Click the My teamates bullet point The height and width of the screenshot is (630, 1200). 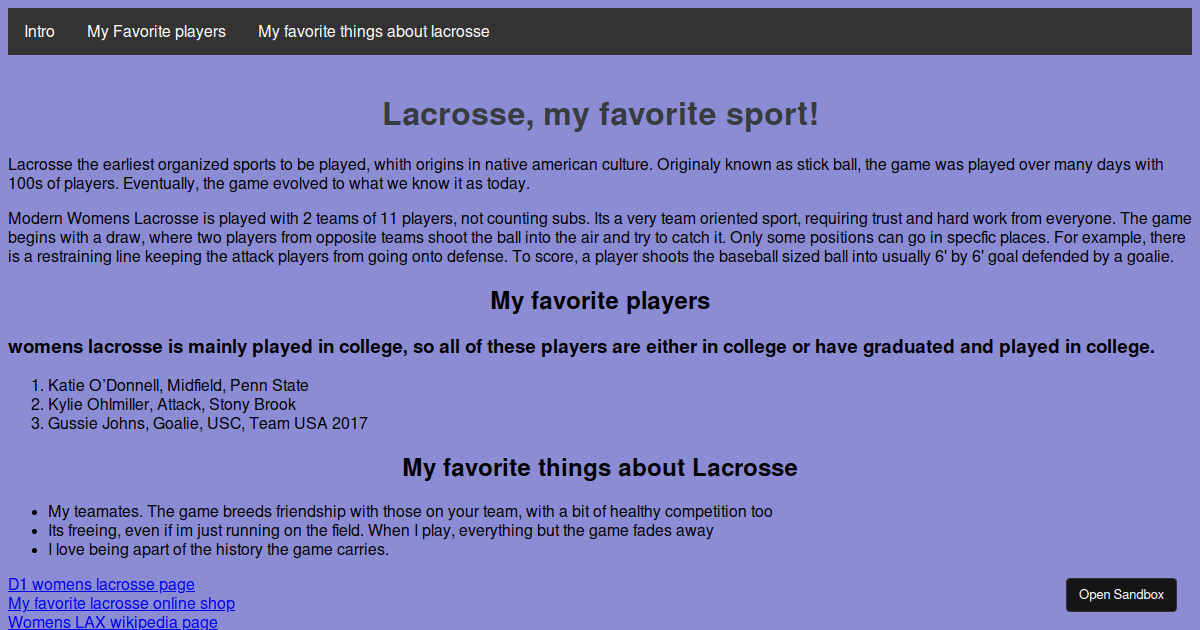click(410, 511)
